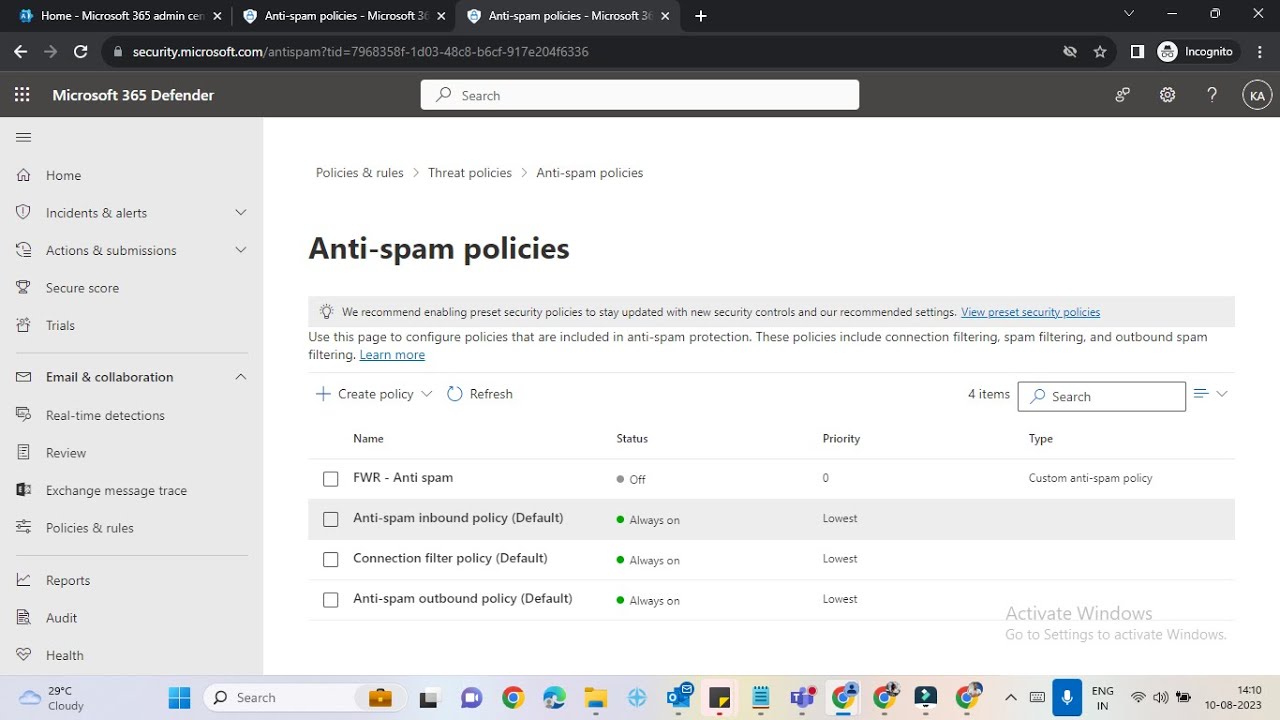Screen dimensions: 1280x720
Task: Open the community feedback icon in header
Action: [1123, 95]
